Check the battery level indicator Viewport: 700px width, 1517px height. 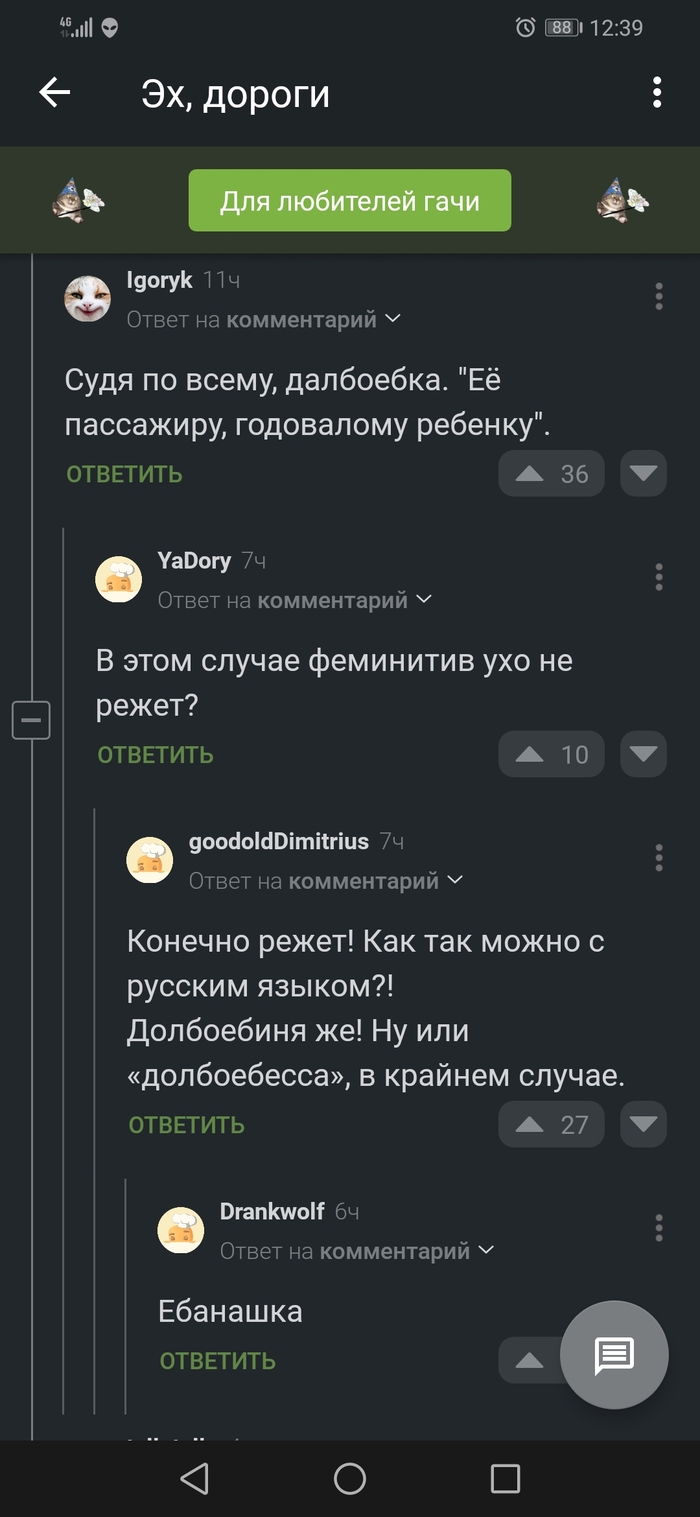click(x=562, y=28)
